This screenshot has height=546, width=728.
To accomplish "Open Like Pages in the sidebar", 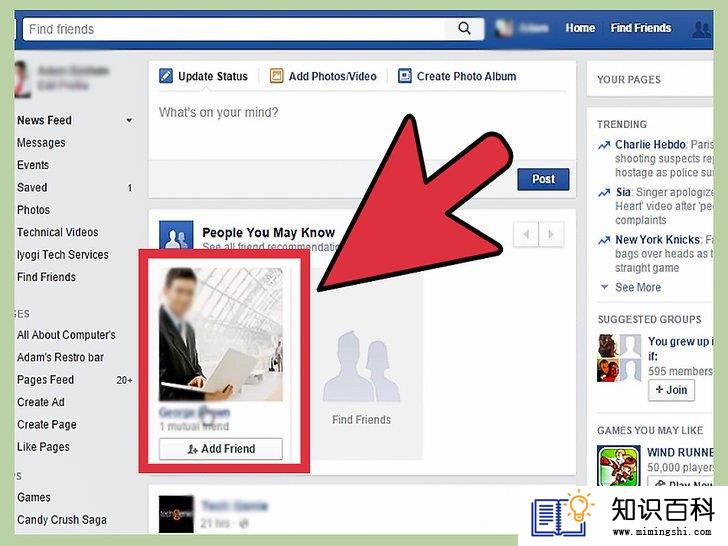I will click(43, 447).
